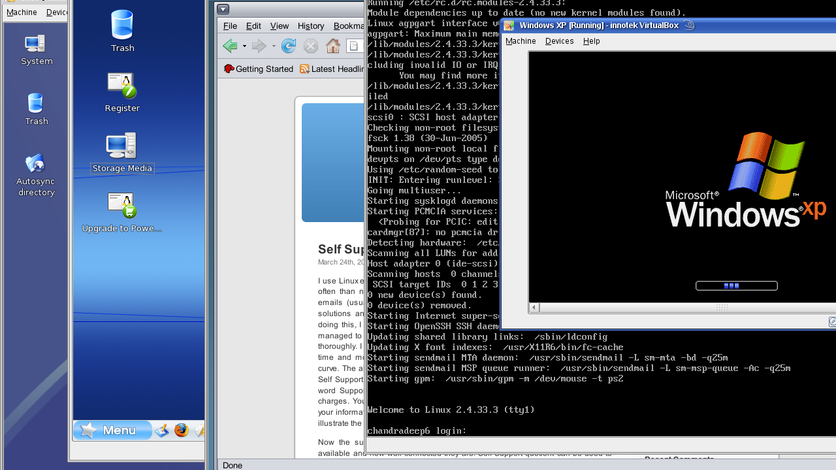The height and width of the screenshot is (470, 836).
Task: Open the Upgrade to Powe... icon
Action: (122, 212)
